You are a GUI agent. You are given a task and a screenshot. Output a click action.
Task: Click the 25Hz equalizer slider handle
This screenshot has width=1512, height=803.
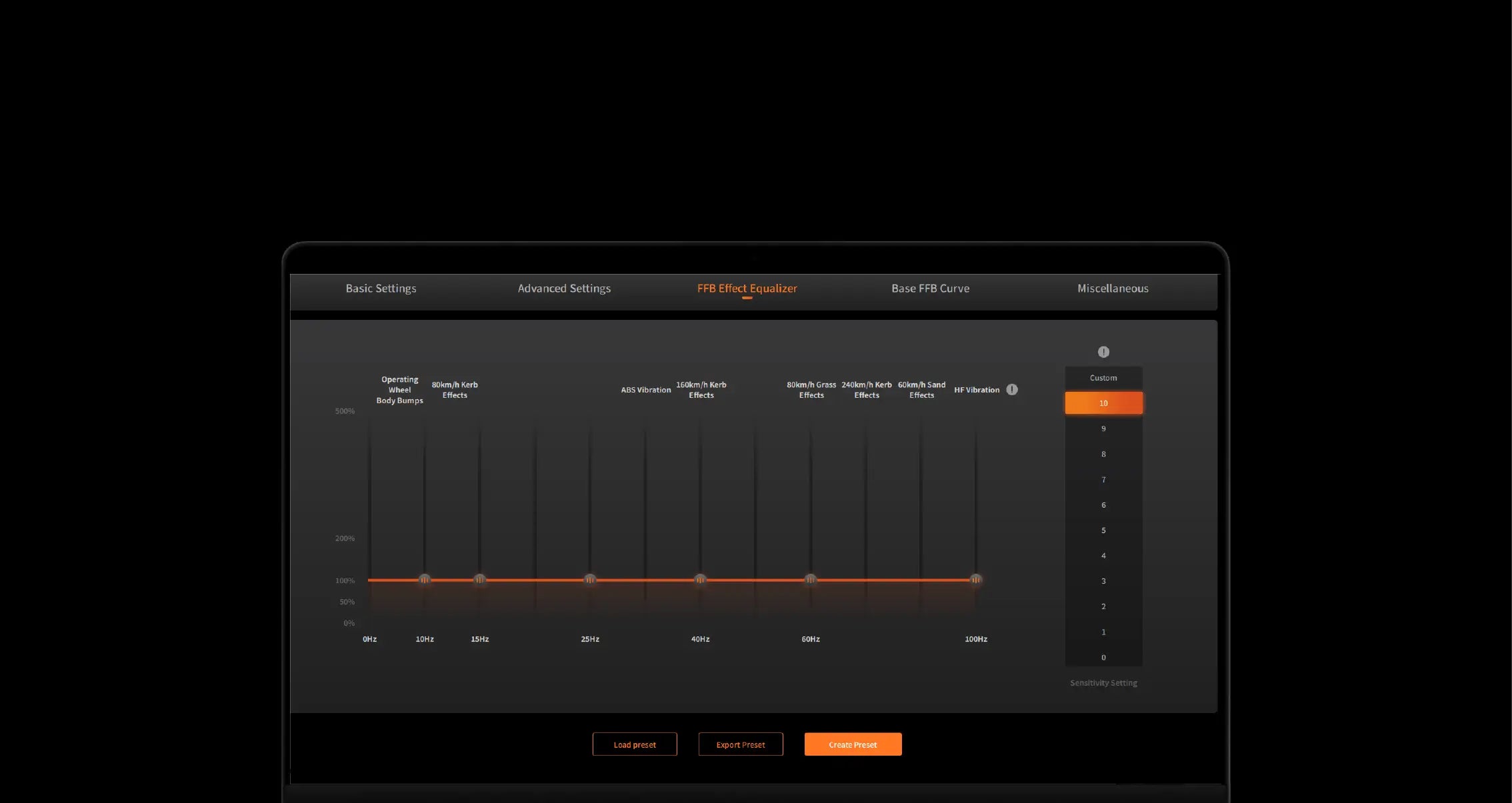(590, 580)
